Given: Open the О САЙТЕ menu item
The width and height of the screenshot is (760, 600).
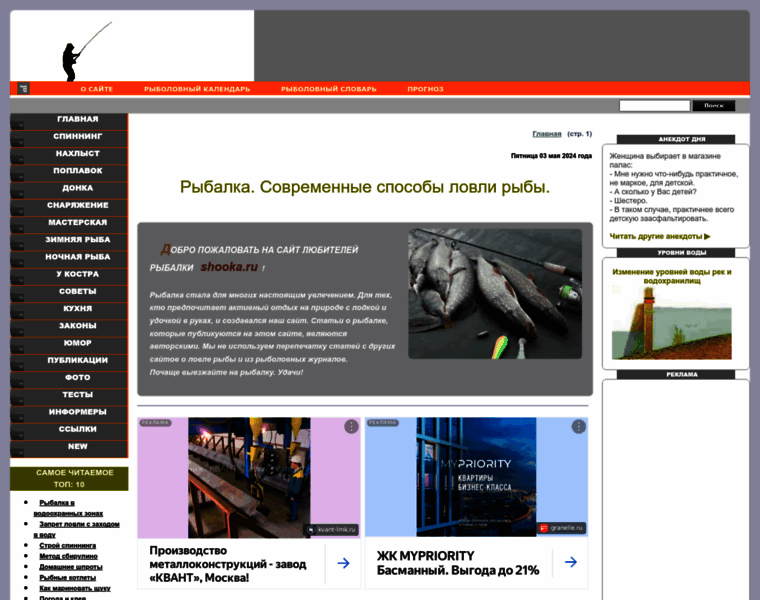Looking at the screenshot, I should tap(96, 89).
